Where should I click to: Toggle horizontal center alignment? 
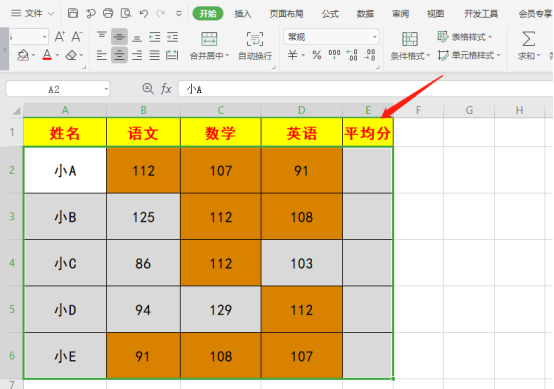(119, 55)
